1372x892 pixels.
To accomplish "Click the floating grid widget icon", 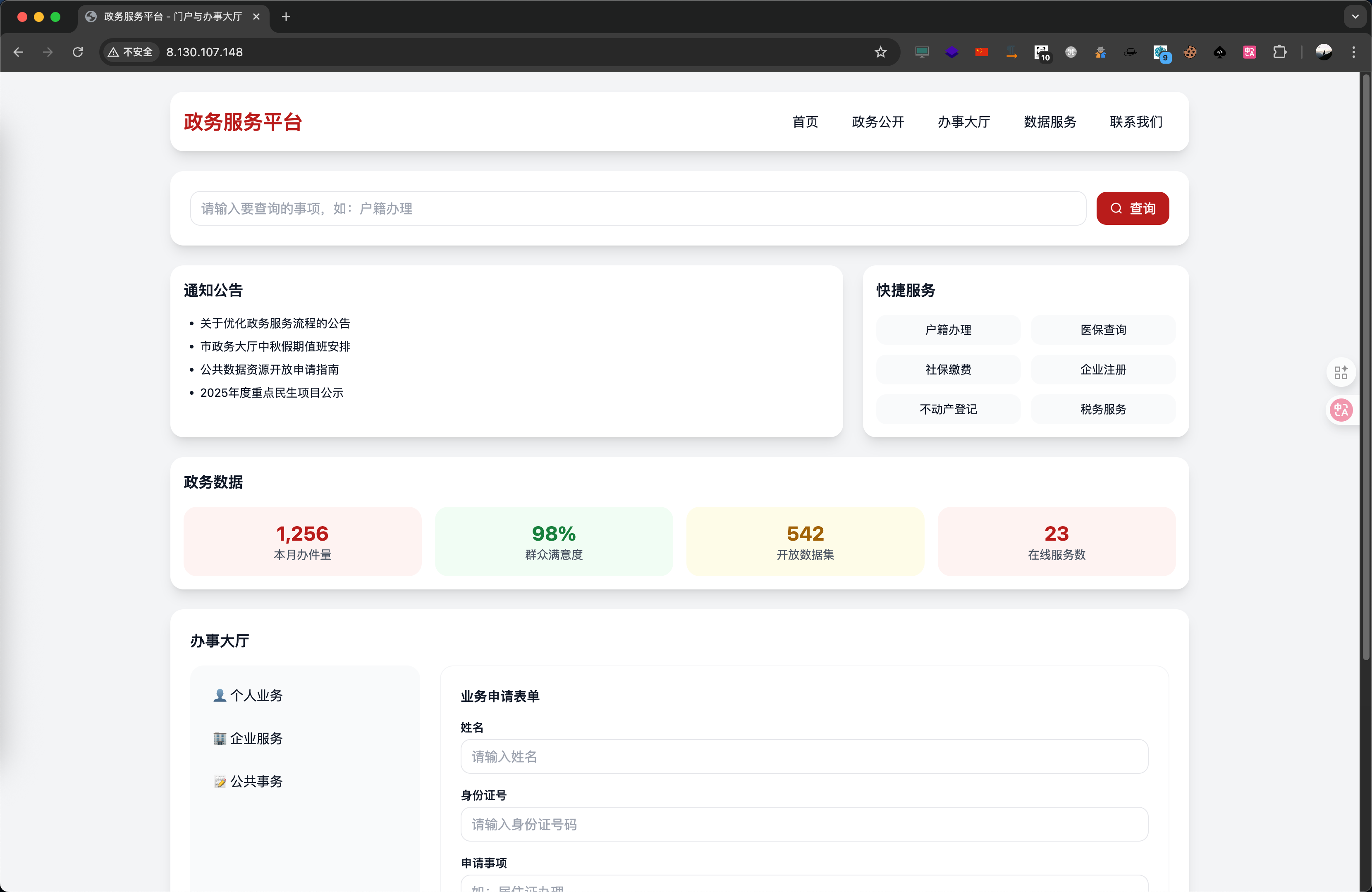I will point(1341,372).
